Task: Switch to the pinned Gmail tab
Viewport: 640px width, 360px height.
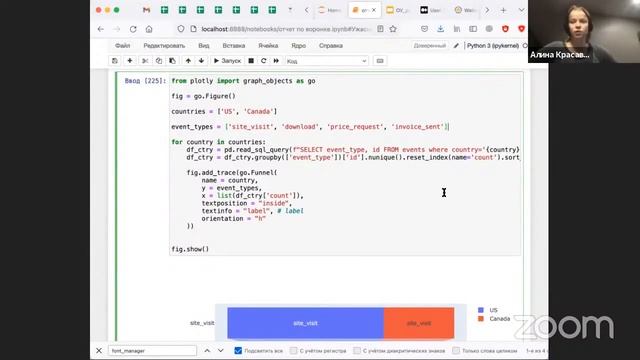Action: 147,10
